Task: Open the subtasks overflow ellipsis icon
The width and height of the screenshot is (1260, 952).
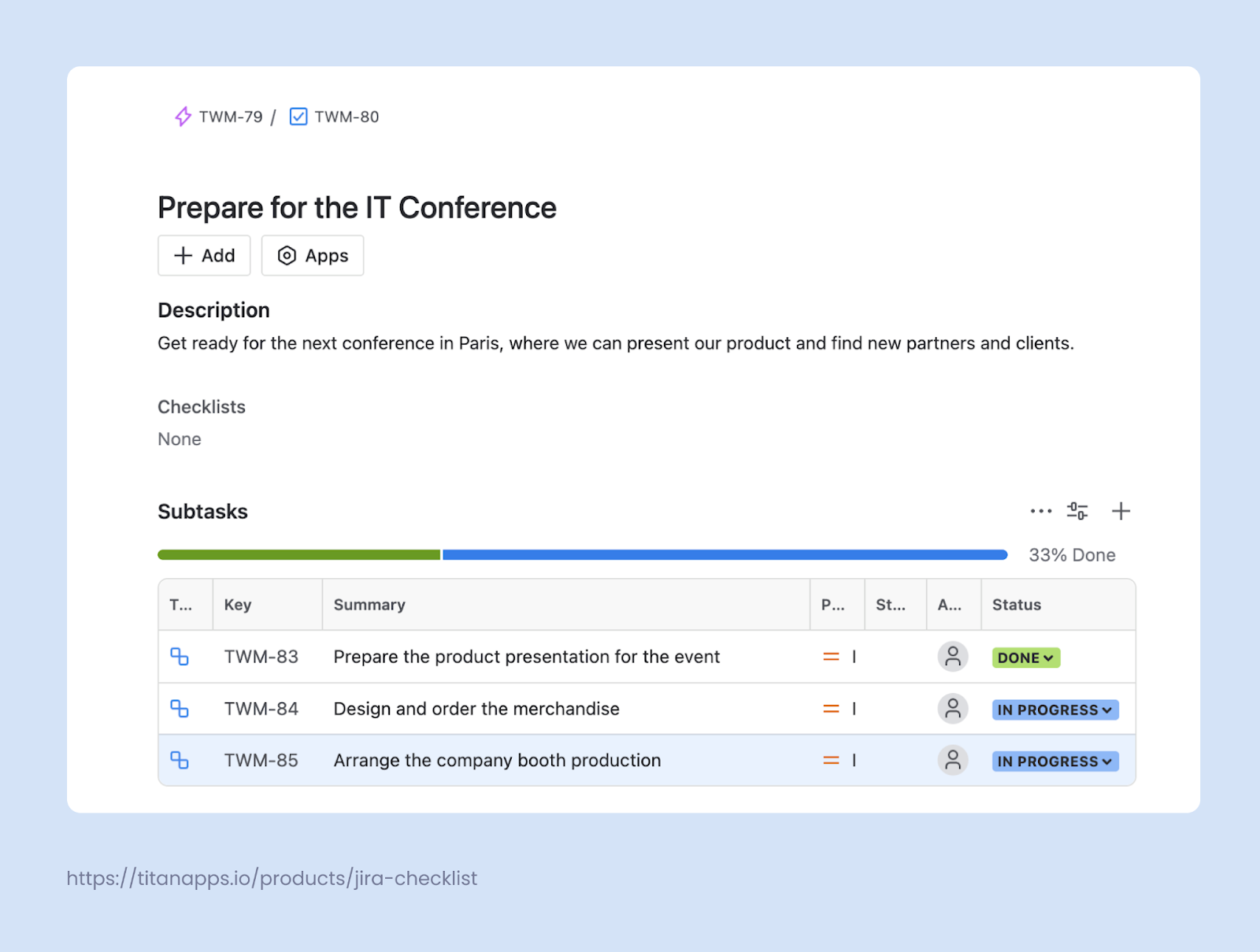Action: click(1040, 511)
